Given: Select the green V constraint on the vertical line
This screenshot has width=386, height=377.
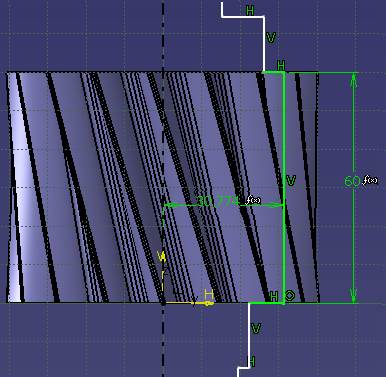Looking at the screenshot, I should pyautogui.click(x=291, y=181).
